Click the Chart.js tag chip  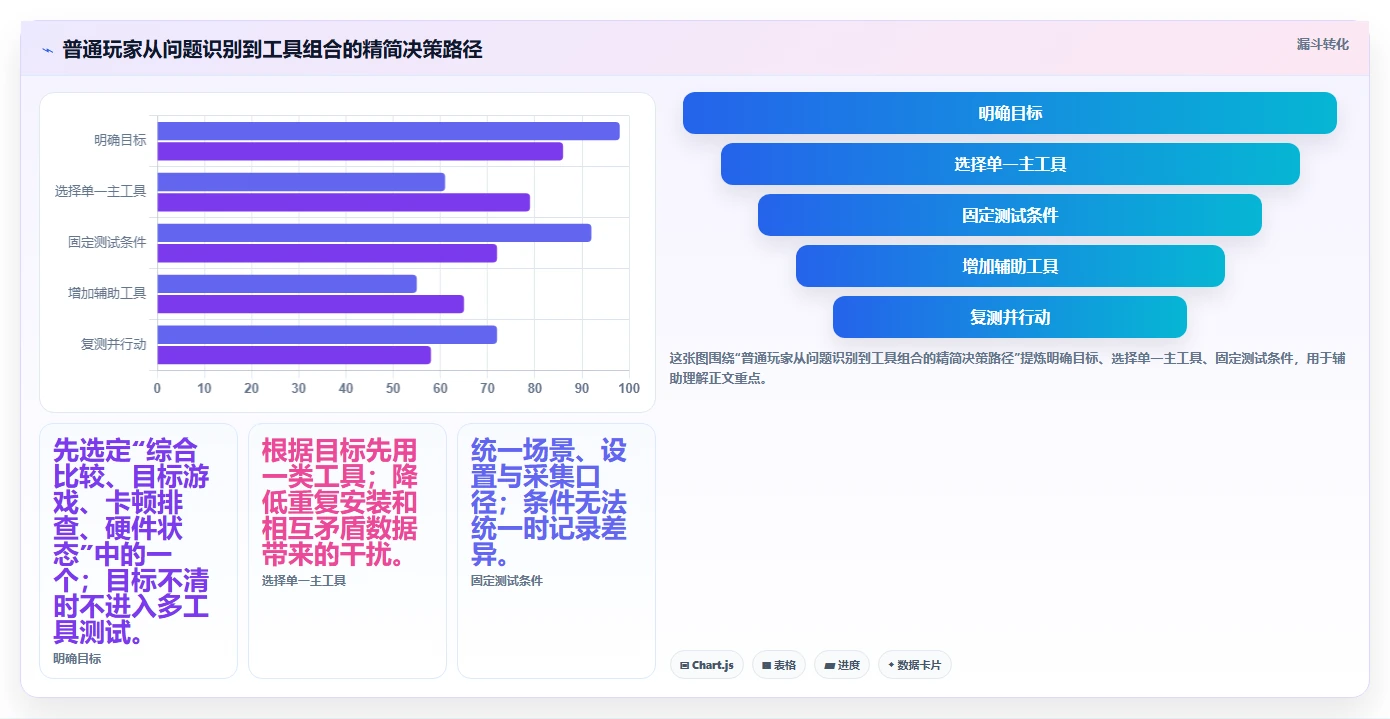706,665
